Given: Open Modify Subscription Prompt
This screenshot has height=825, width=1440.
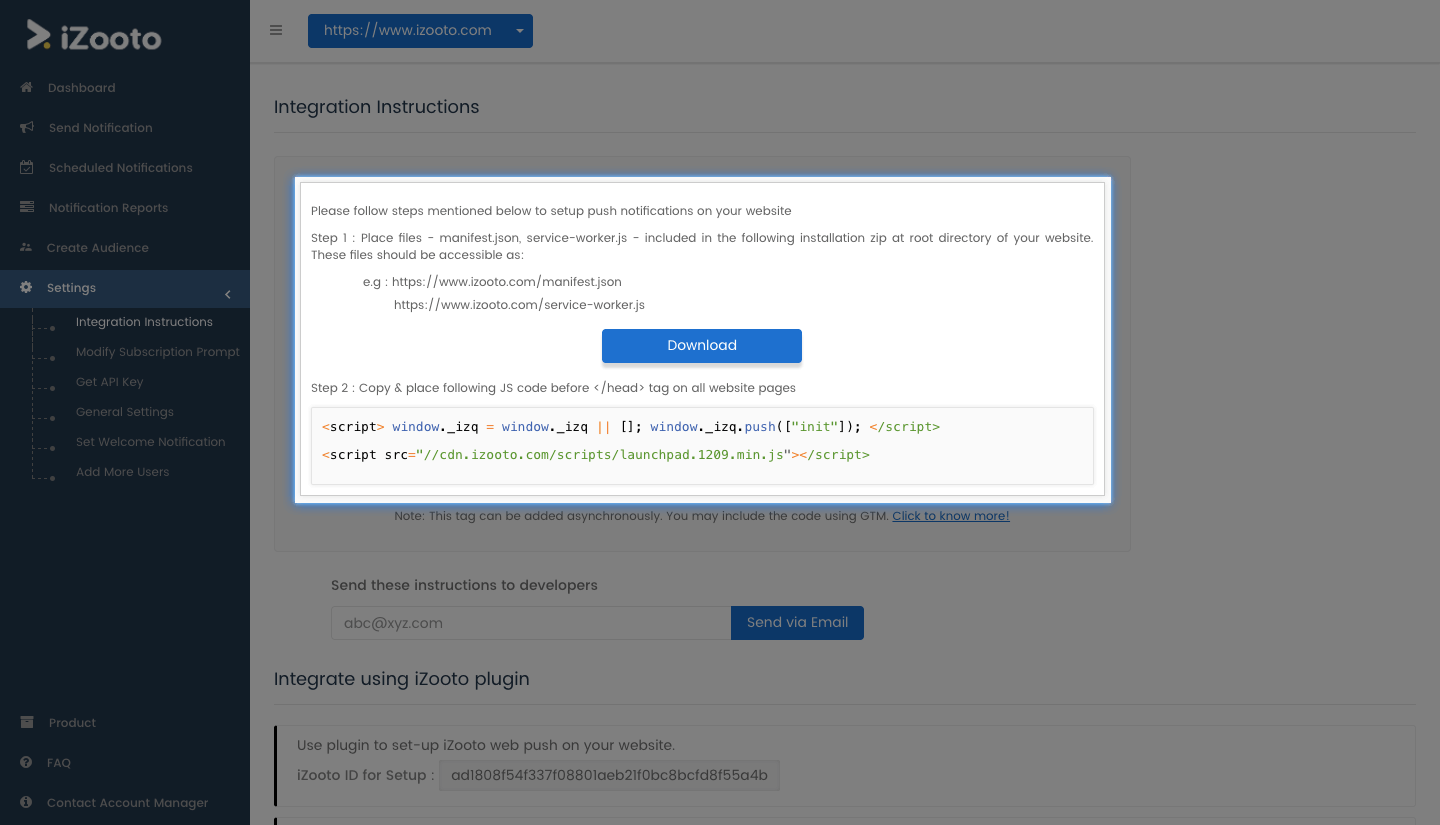Looking at the screenshot, I should point(158,352).
